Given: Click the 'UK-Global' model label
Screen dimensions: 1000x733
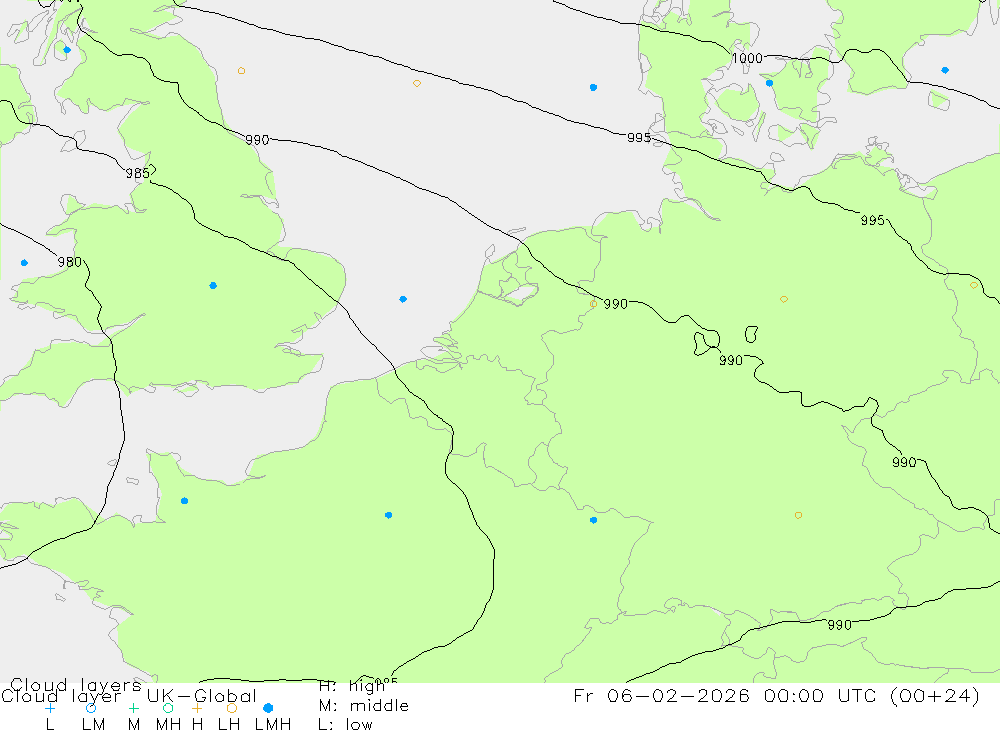Looking at the screenshot, I should (202, 696).
